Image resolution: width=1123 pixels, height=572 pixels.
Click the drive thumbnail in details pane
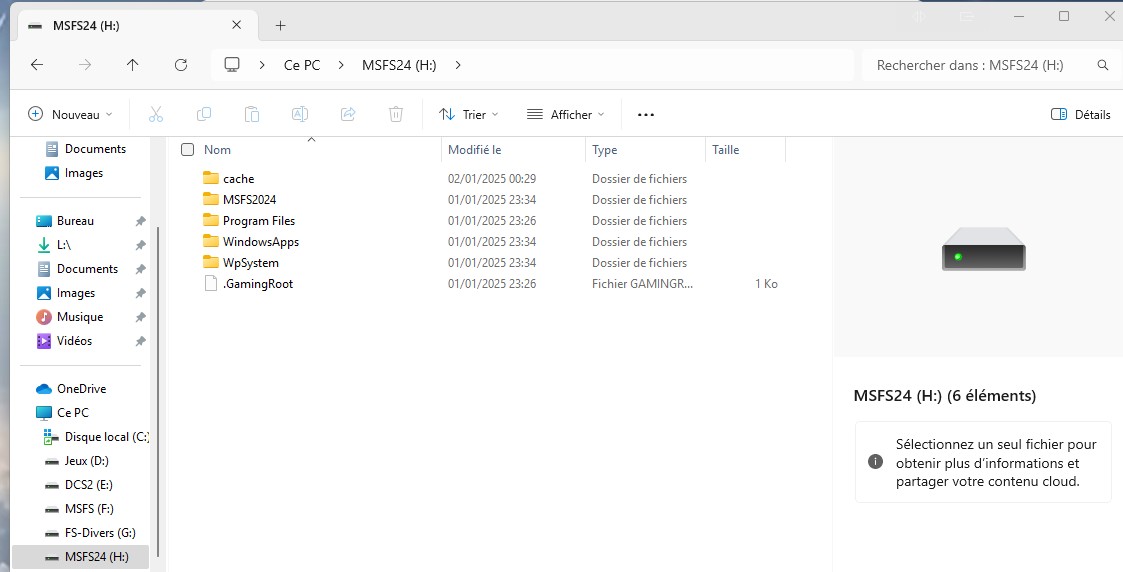point(983,248)
